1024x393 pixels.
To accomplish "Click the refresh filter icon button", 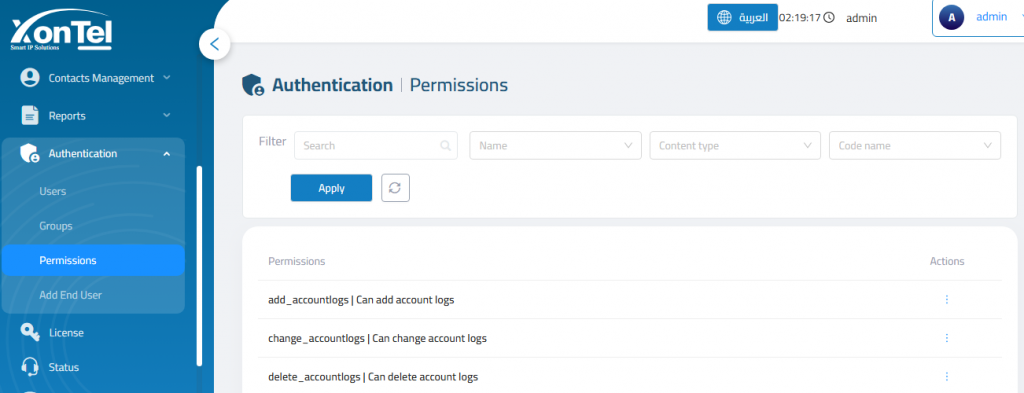I will point(395,188).
